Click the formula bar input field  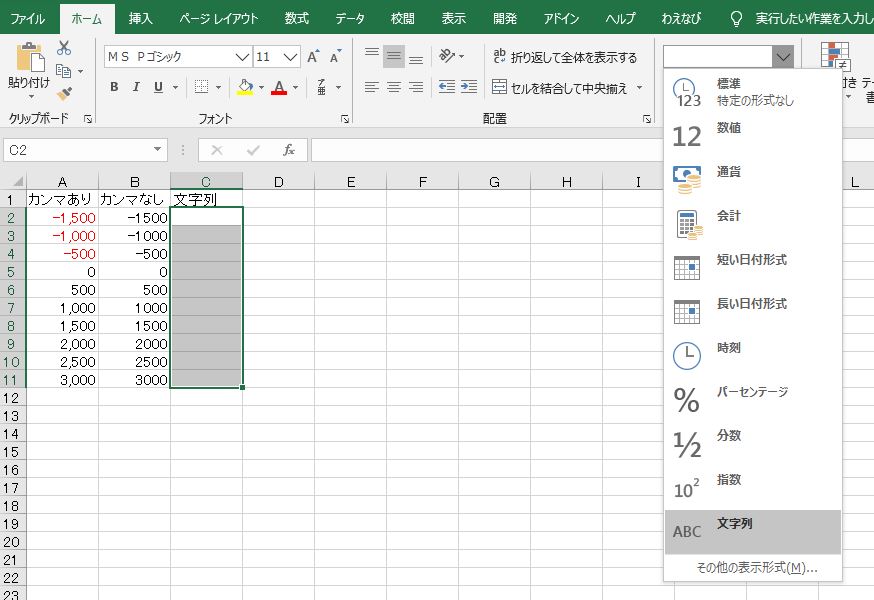coord(486,150)
